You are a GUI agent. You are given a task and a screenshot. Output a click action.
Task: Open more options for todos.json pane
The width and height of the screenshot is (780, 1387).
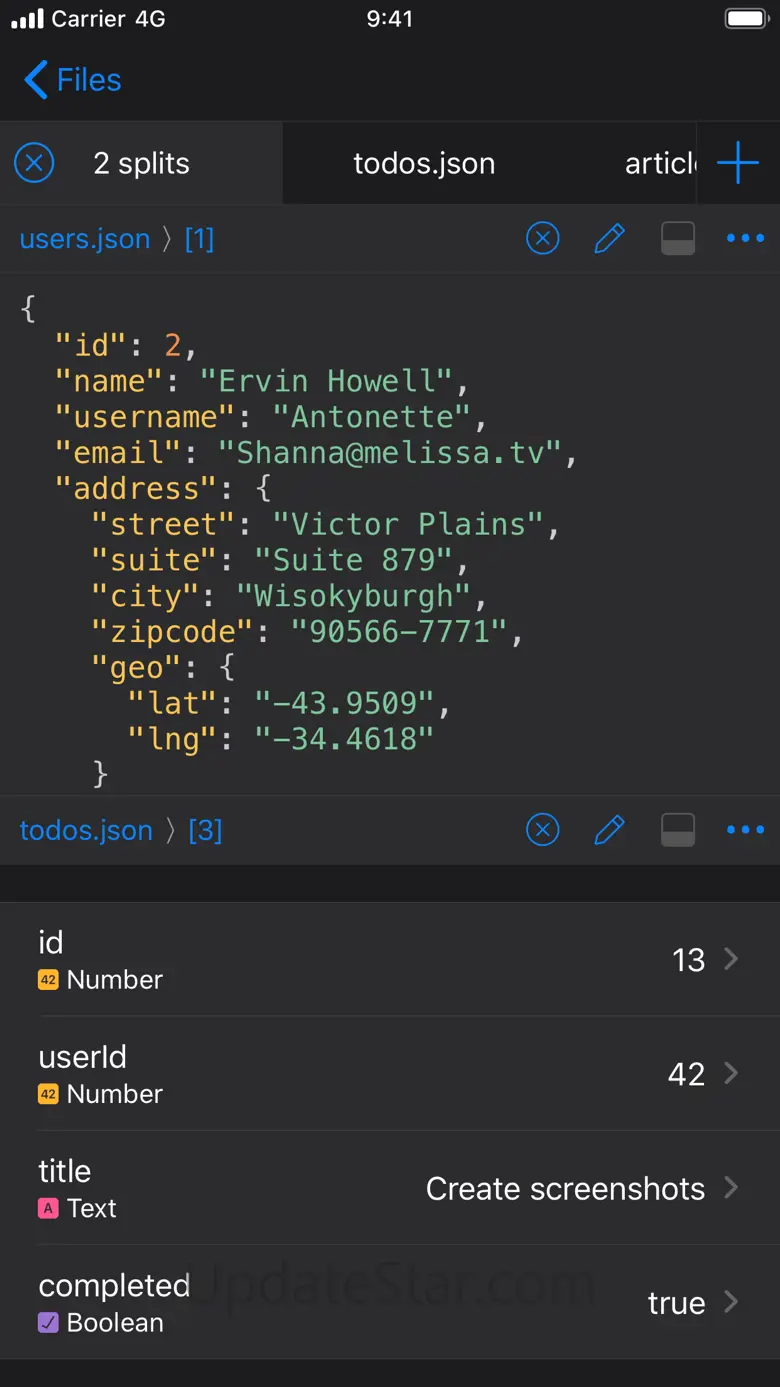pos(745,830)
